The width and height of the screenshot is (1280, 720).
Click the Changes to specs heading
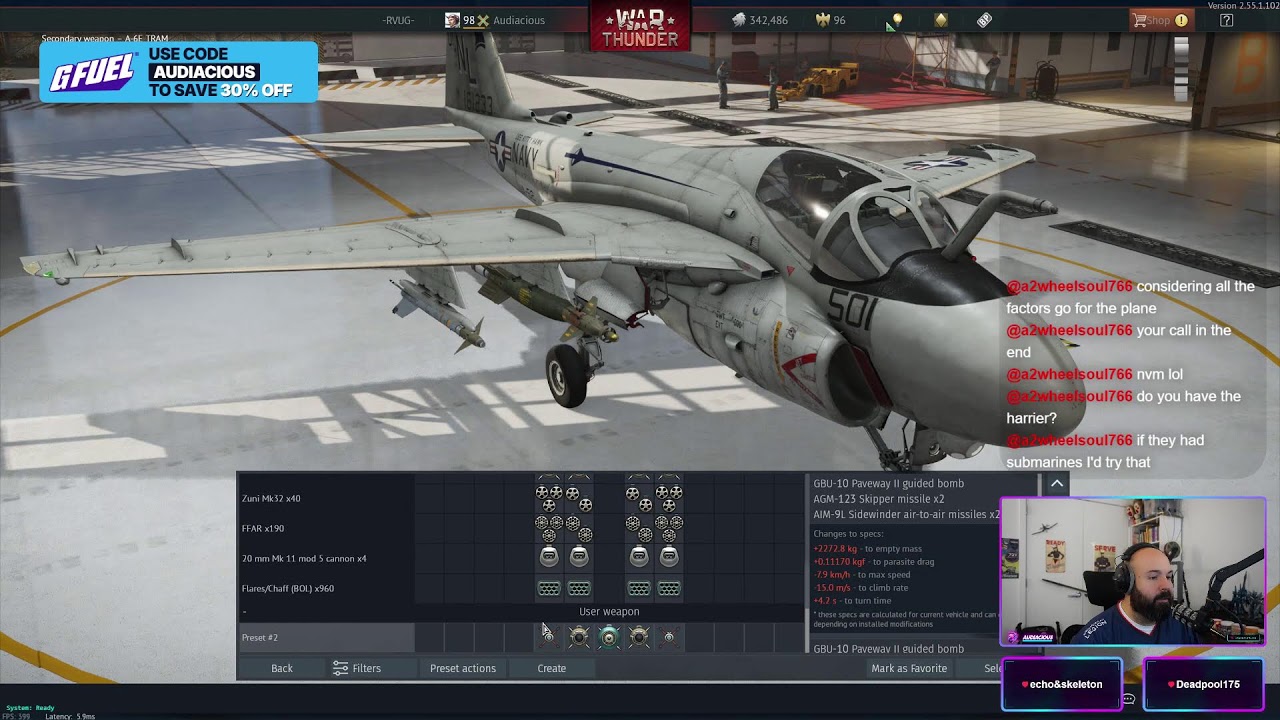(x=848, y=533)
